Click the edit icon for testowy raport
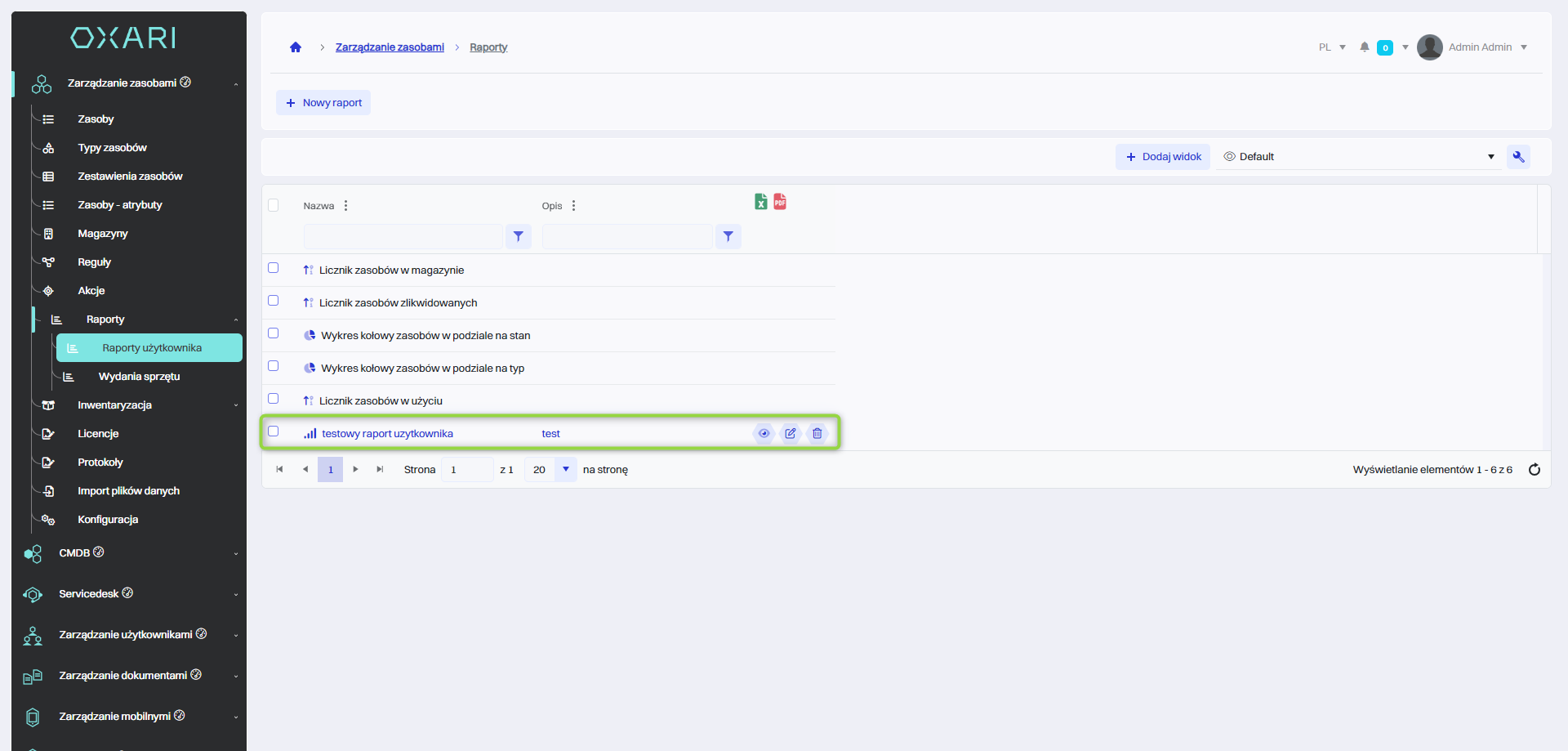The image size is (1568, 751). point(791,434)
